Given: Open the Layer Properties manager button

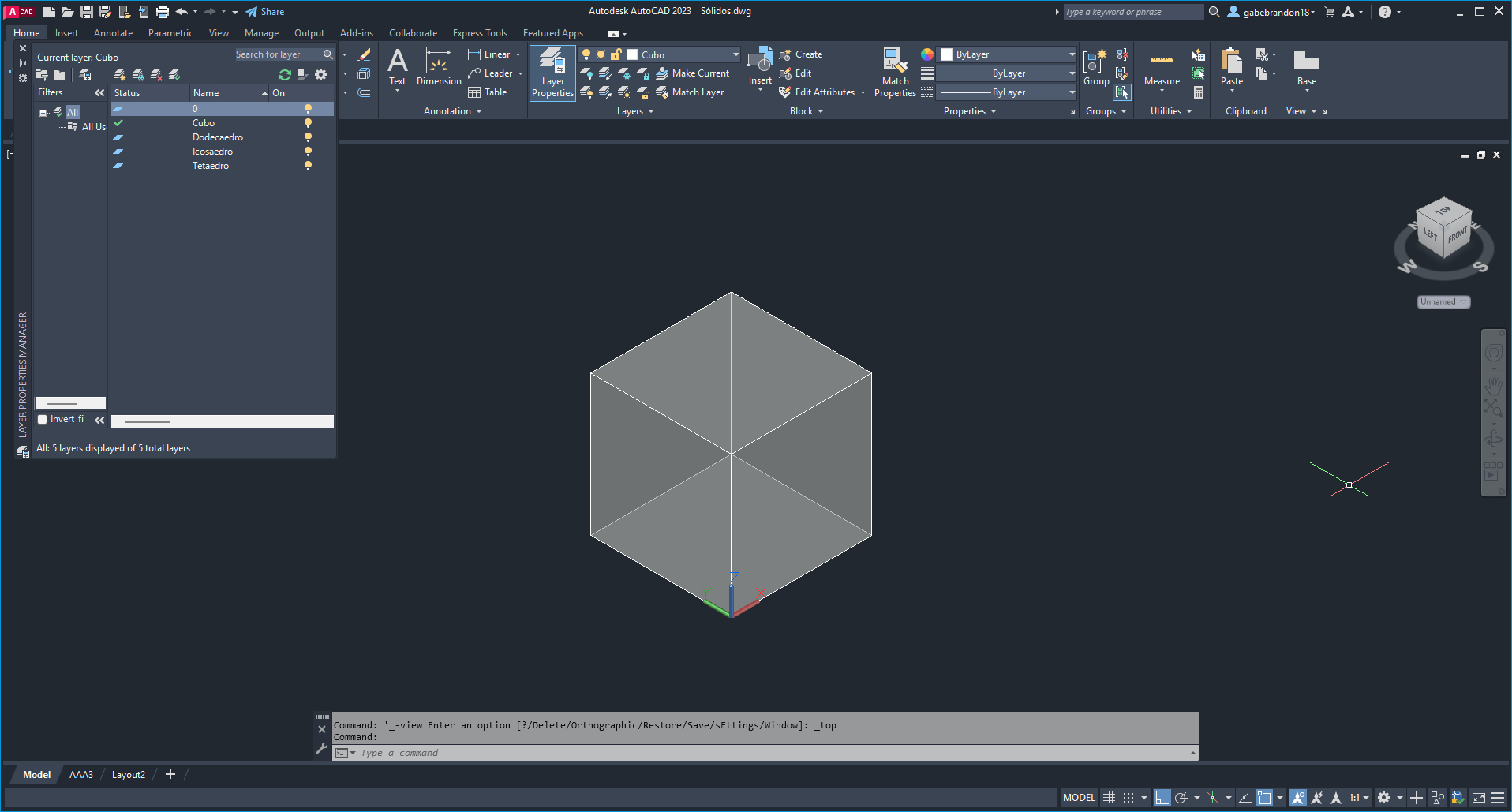Looking at the screenshot, I should pos(552,73).
